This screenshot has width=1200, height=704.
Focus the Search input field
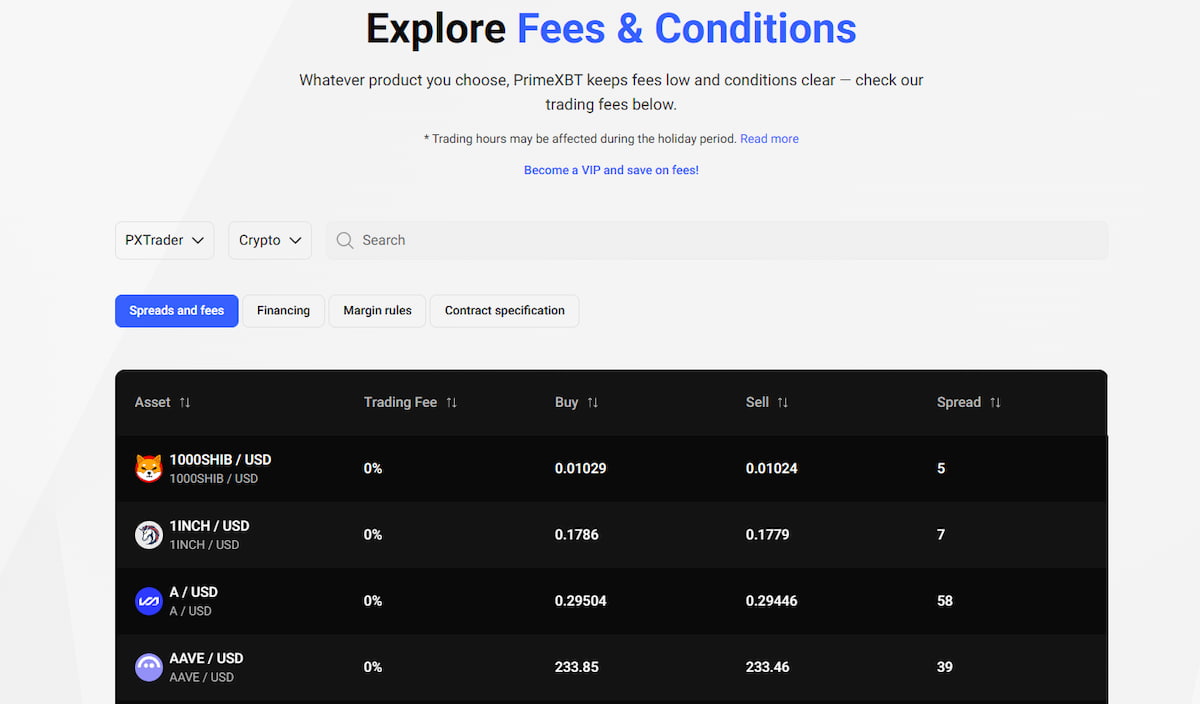720,240
